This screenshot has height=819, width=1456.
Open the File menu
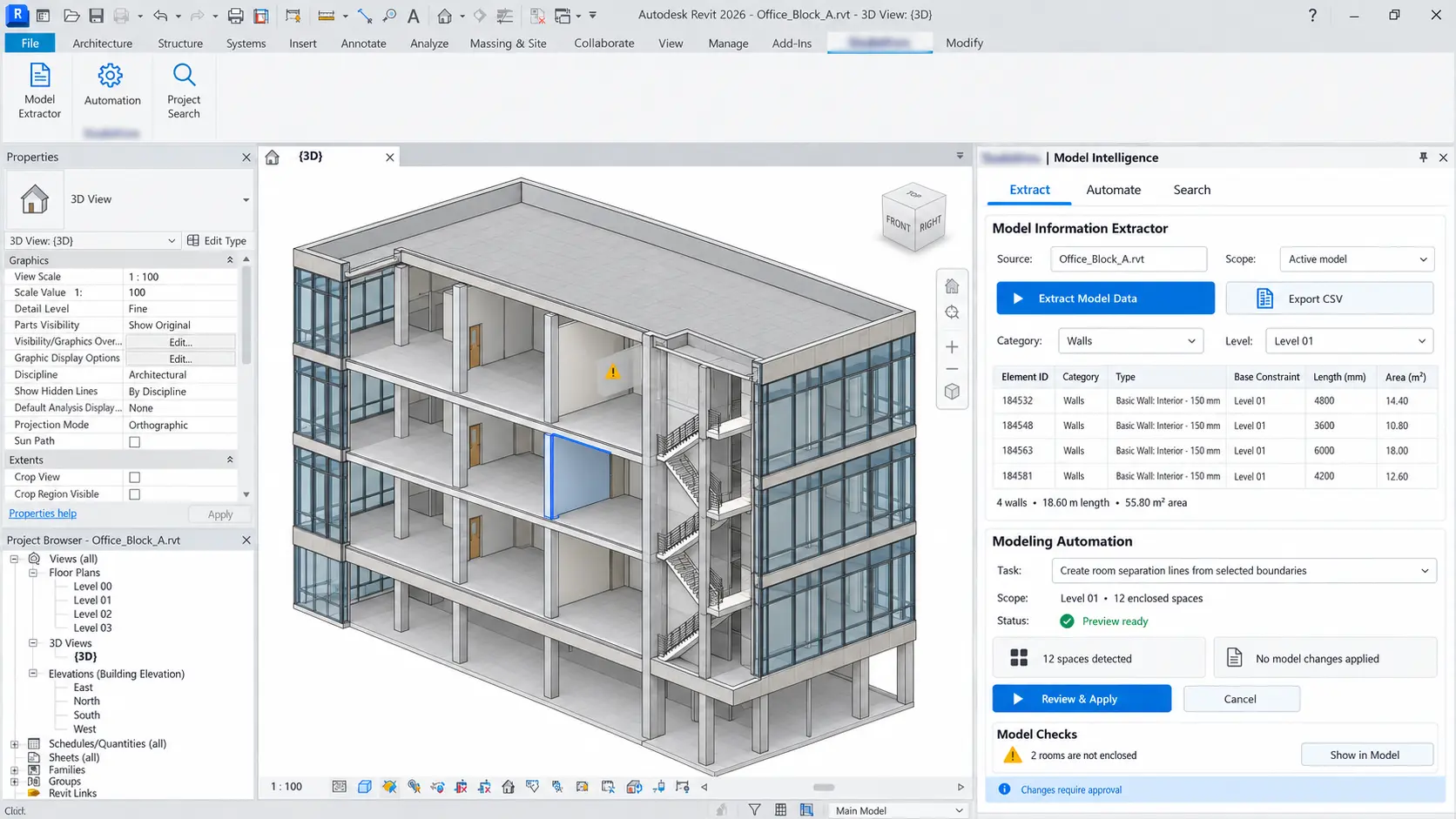[x=30, y=43]
